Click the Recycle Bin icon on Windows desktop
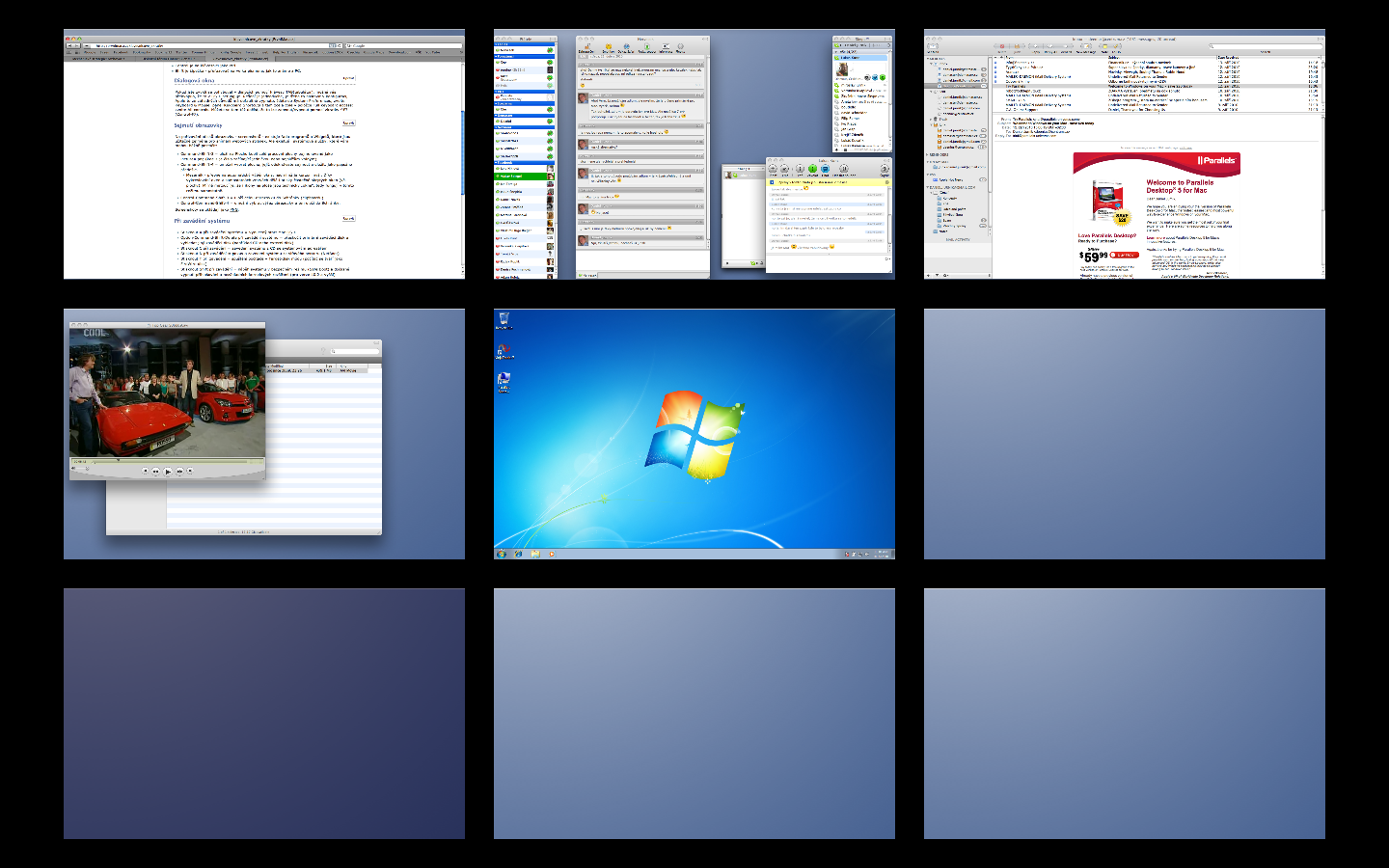 point(503,320)
